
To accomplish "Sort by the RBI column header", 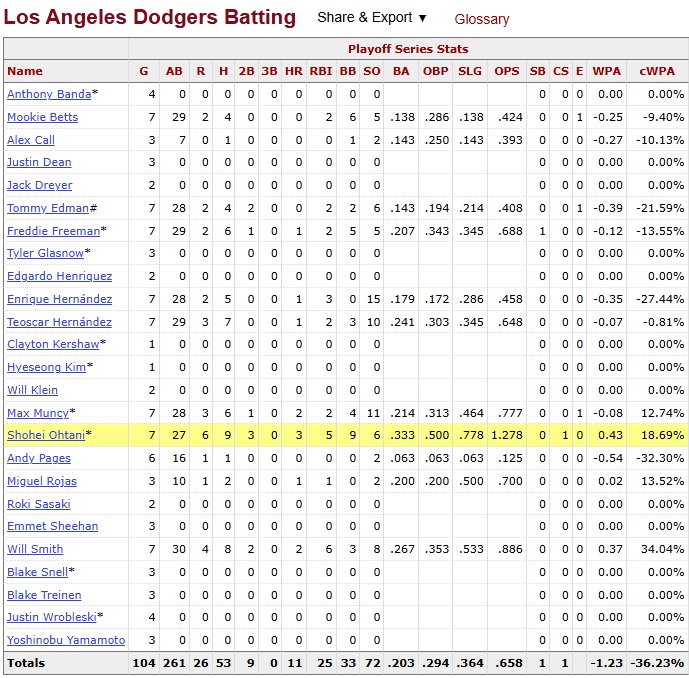I will [x=321, y=71].
